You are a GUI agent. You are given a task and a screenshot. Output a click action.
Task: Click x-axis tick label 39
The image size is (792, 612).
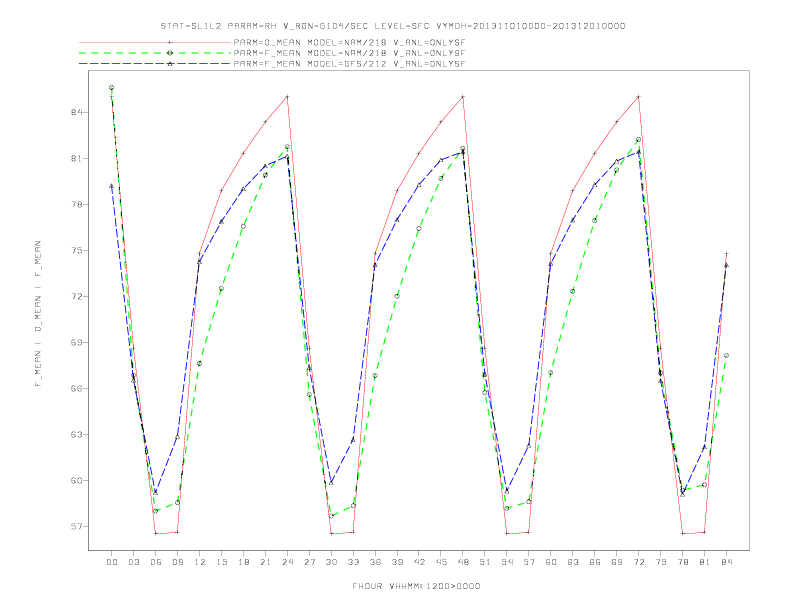coord(397,562)
